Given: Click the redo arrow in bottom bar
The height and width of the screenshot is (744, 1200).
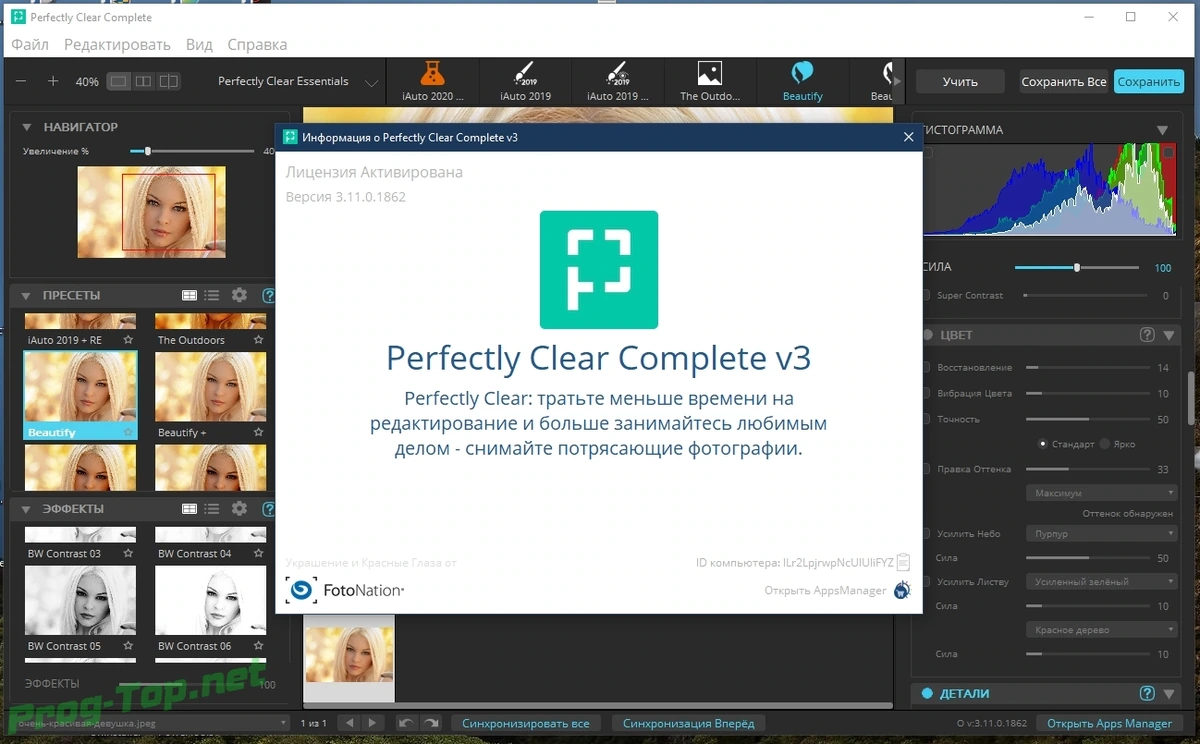Looking at the screenshot, I should tap(431, 723).
